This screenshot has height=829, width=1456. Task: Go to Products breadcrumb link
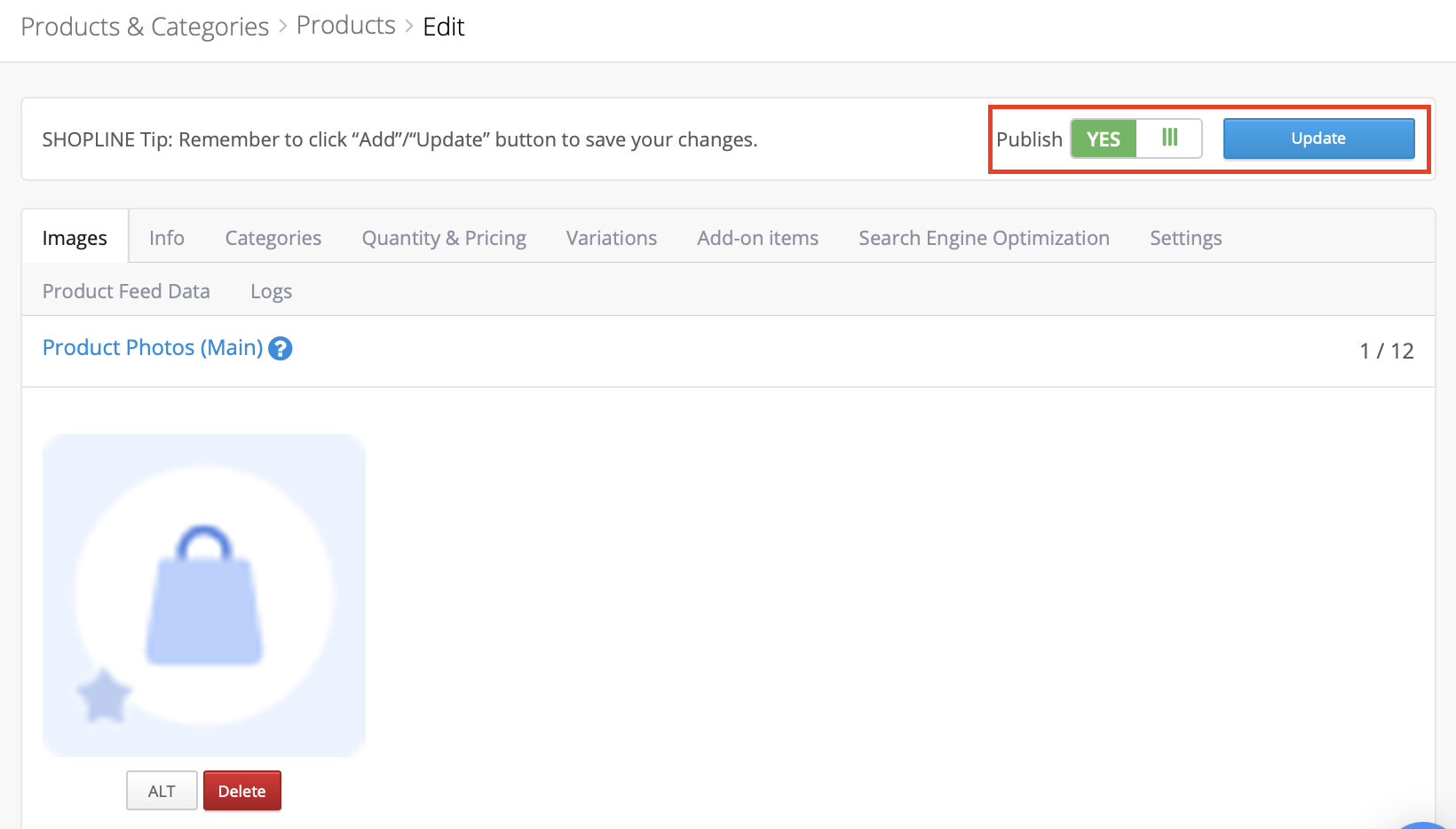[346, 26]
